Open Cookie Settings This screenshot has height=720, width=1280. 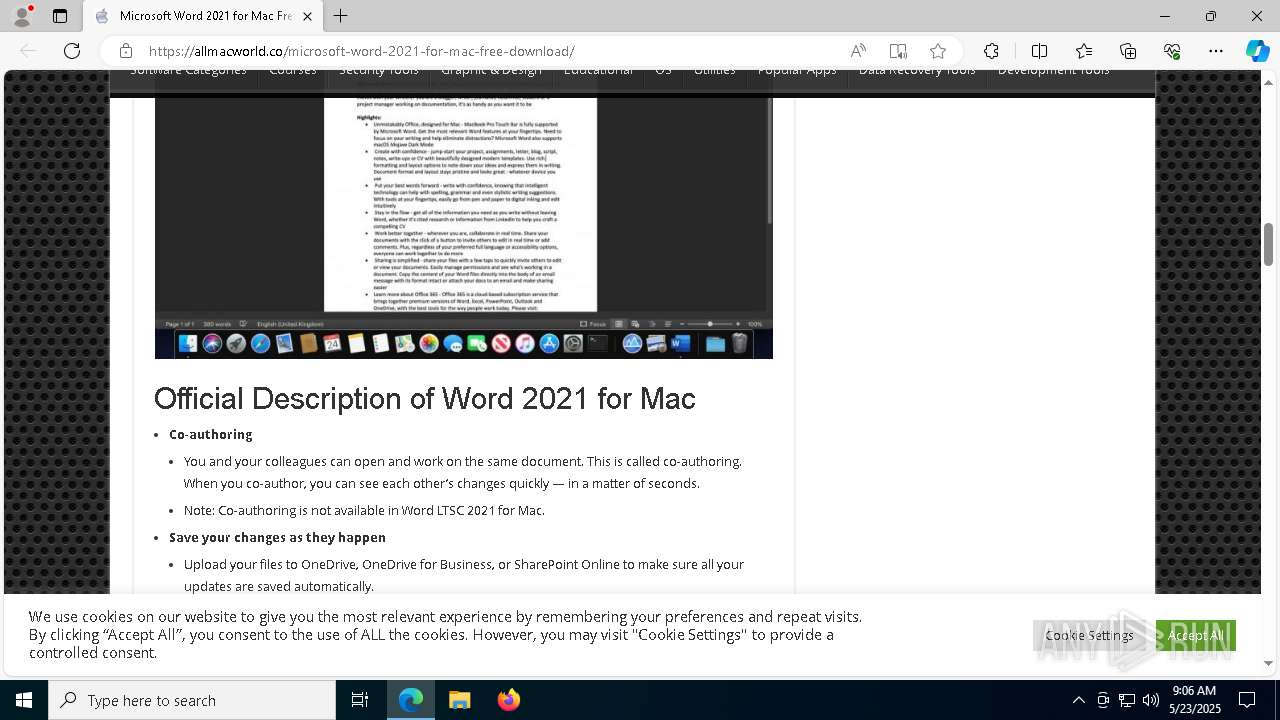[1090, 635]
